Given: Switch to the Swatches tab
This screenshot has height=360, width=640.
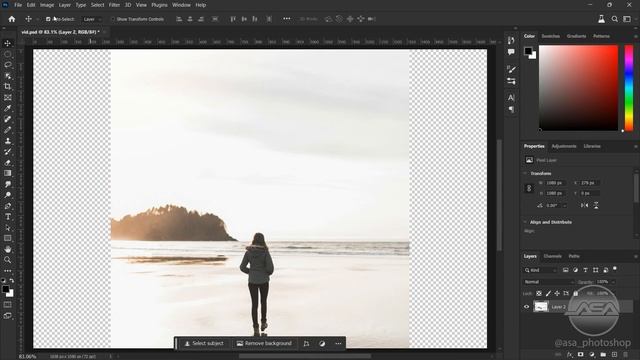Looking at the screenshot, I should click(550, 36).
